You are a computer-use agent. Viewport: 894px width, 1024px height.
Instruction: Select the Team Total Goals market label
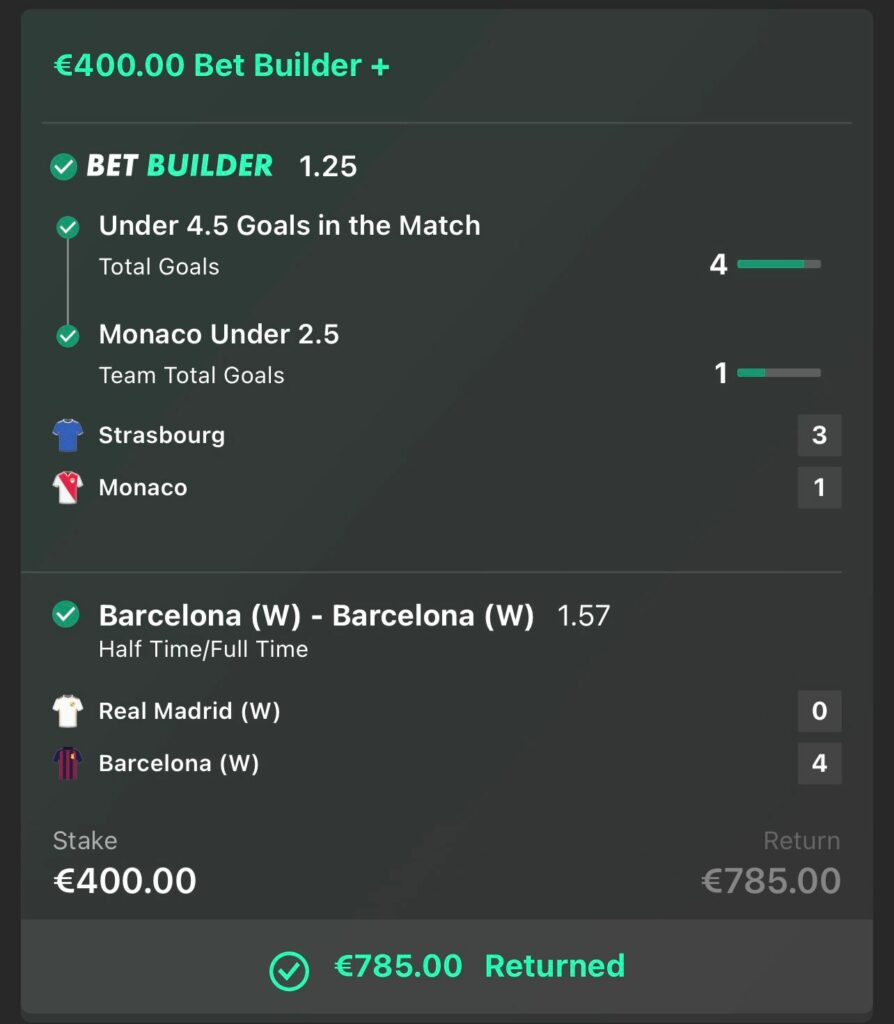click(x=190, y=376)
